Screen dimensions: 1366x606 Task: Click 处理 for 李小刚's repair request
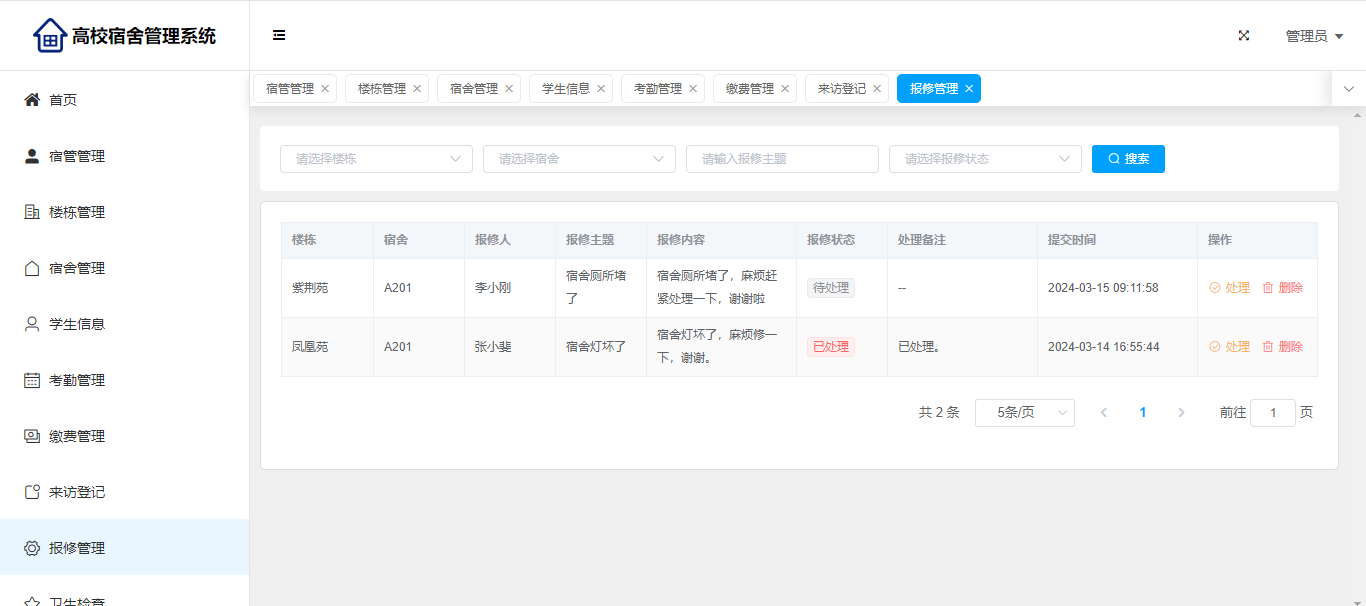(x=1230, y=288)
